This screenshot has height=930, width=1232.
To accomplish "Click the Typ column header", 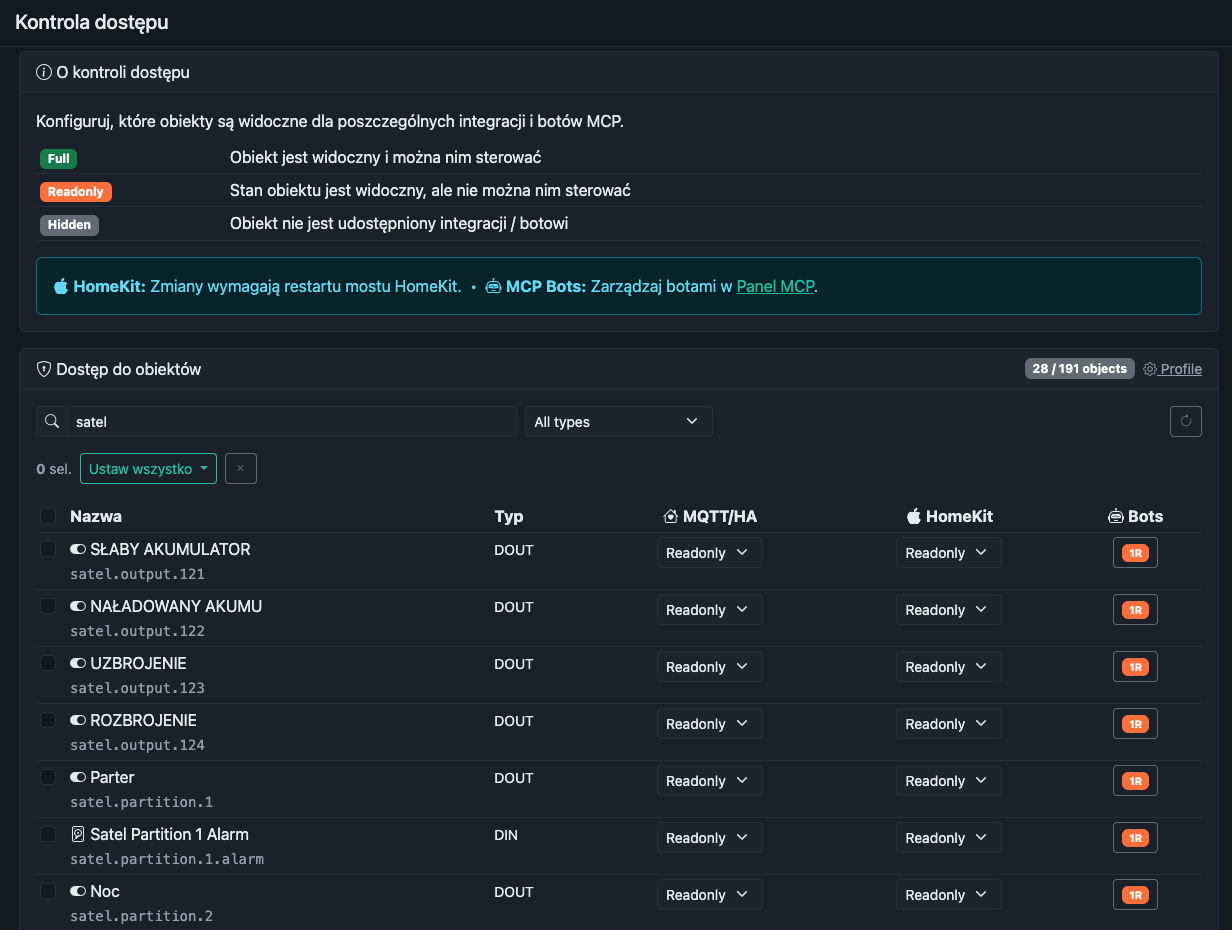I will [x=509, y=516].
